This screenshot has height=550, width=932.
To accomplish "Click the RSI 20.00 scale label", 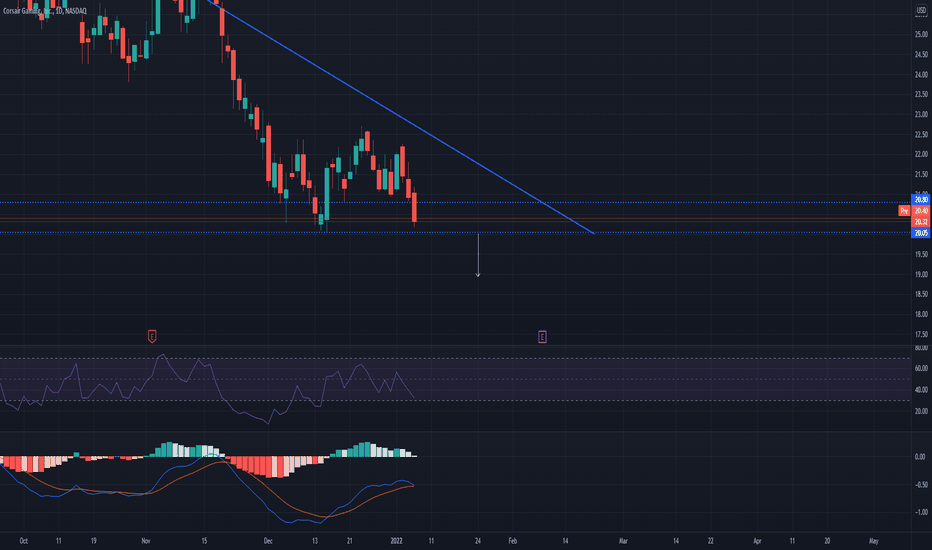I will [x=921, y=411].
